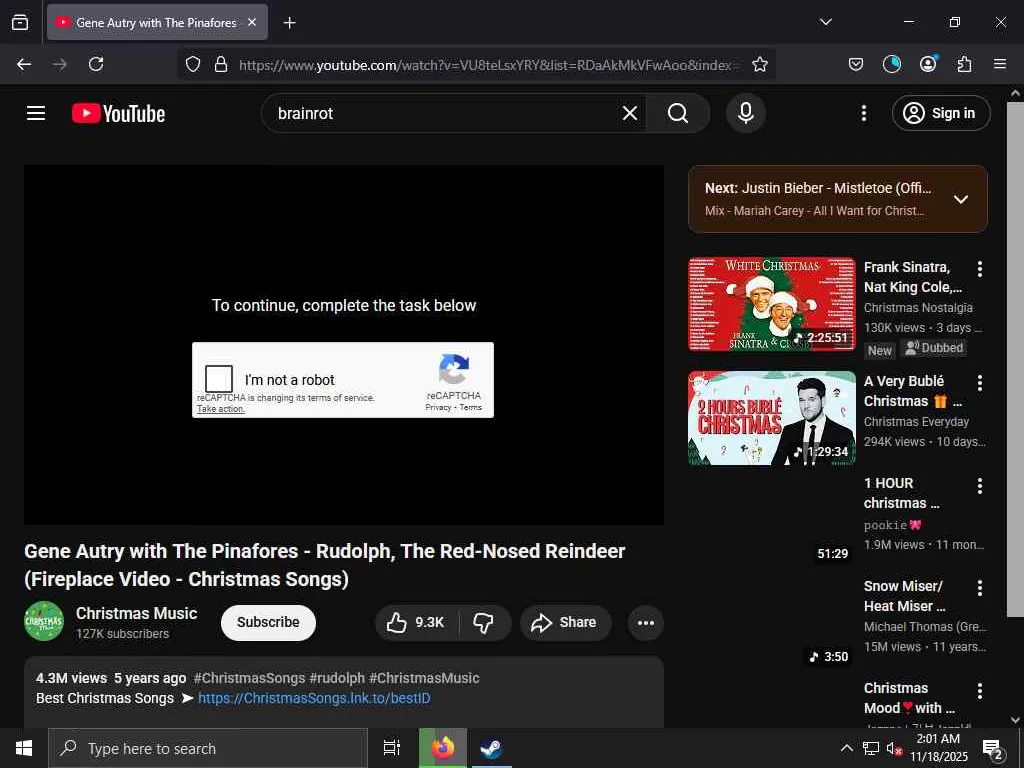Open Windows Start menu
1024x768 pixels.
click(24, 748)
